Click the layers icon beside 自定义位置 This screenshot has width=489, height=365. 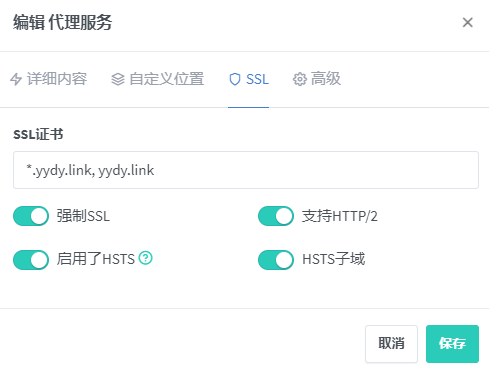coord(118,79)
